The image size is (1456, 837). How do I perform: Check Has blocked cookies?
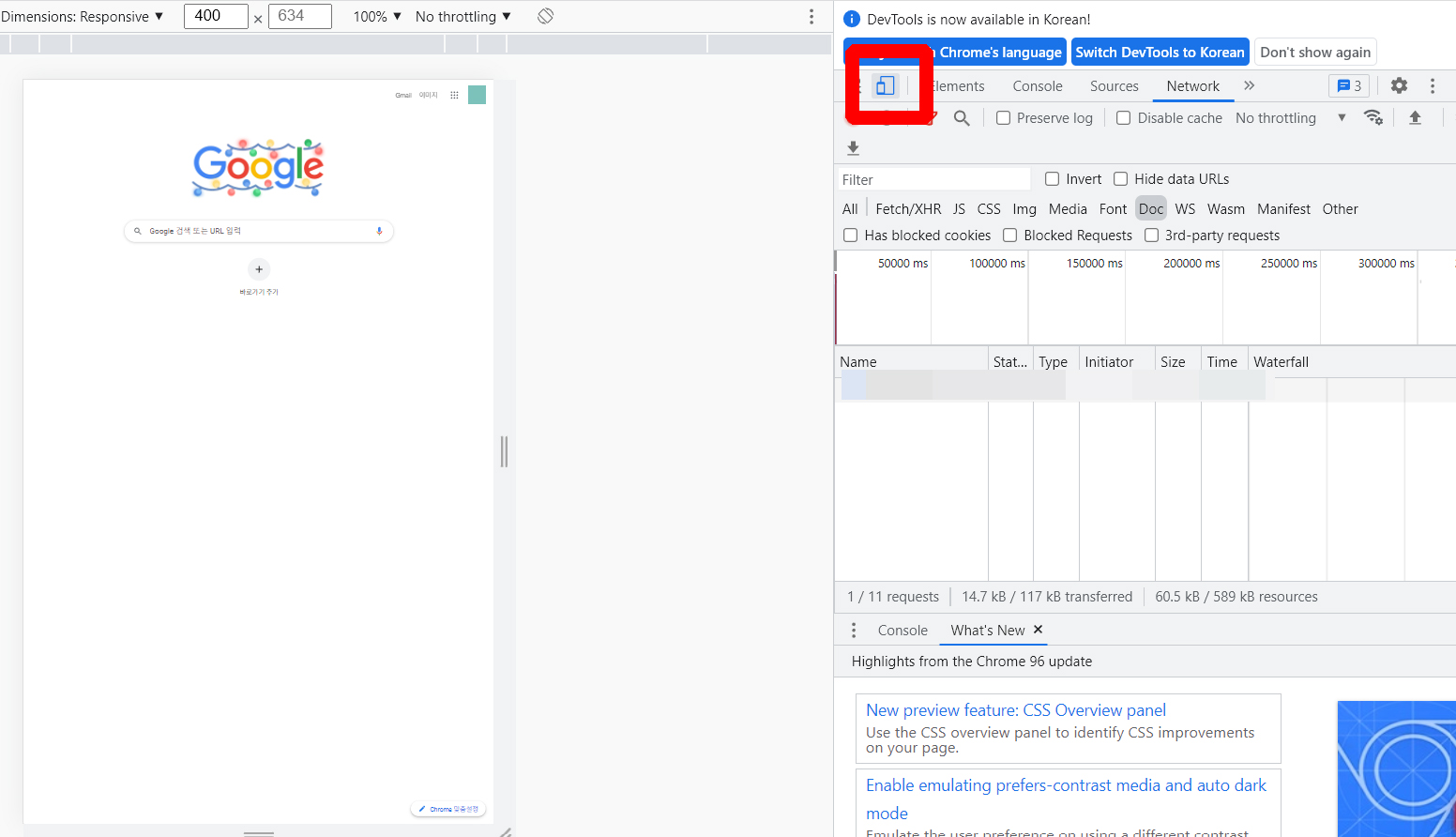[850, 236]
